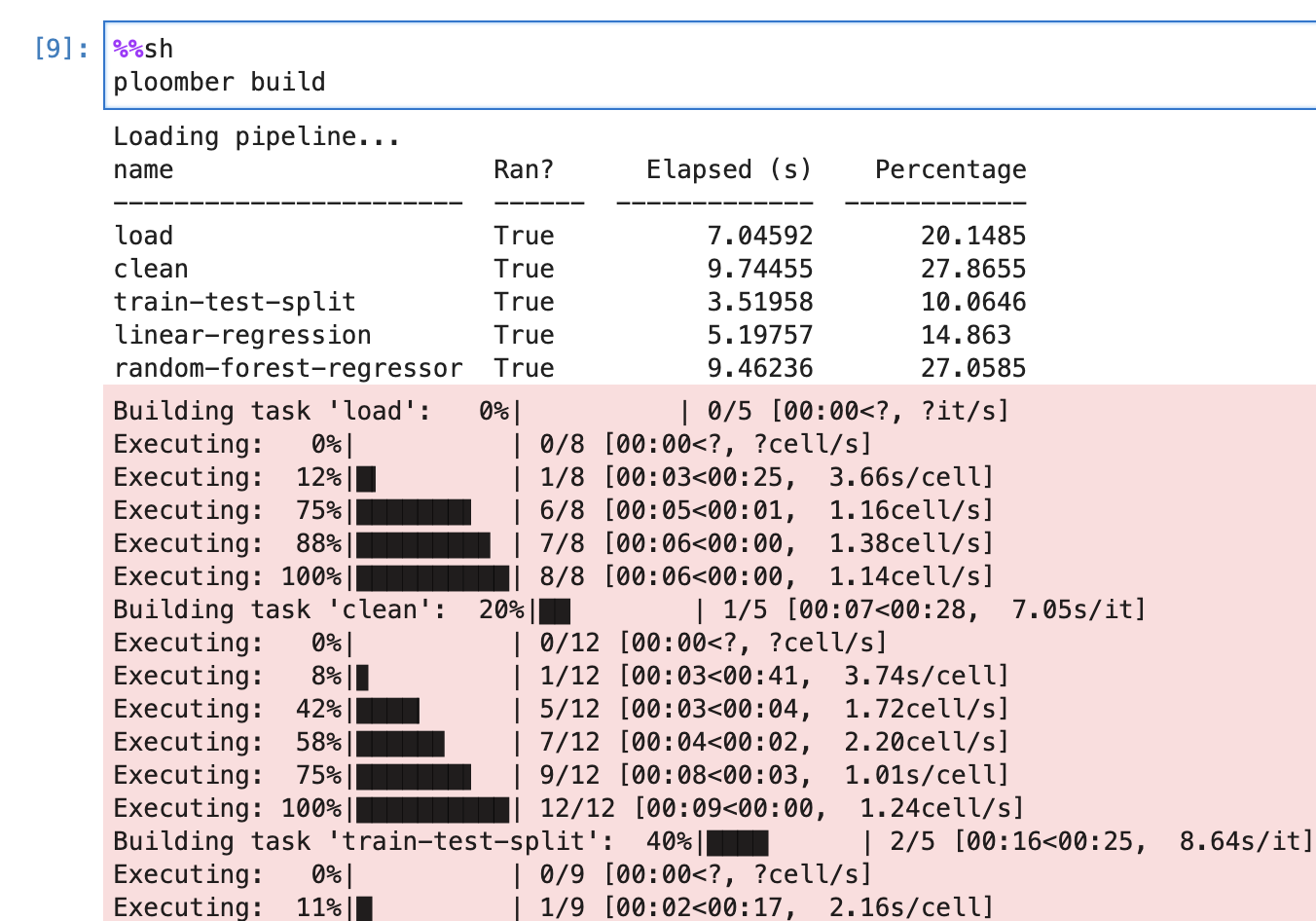Image resolution: width=1316 pixels, height=921 pixels.
Task: Click elapsed value 9.74455
Action: (759, 269)
